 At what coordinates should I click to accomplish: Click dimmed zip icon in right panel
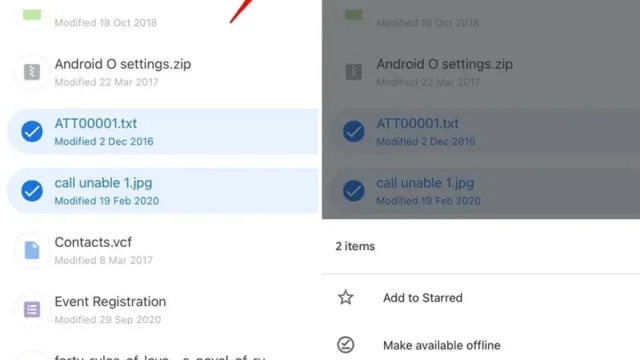tap(353, 72)
